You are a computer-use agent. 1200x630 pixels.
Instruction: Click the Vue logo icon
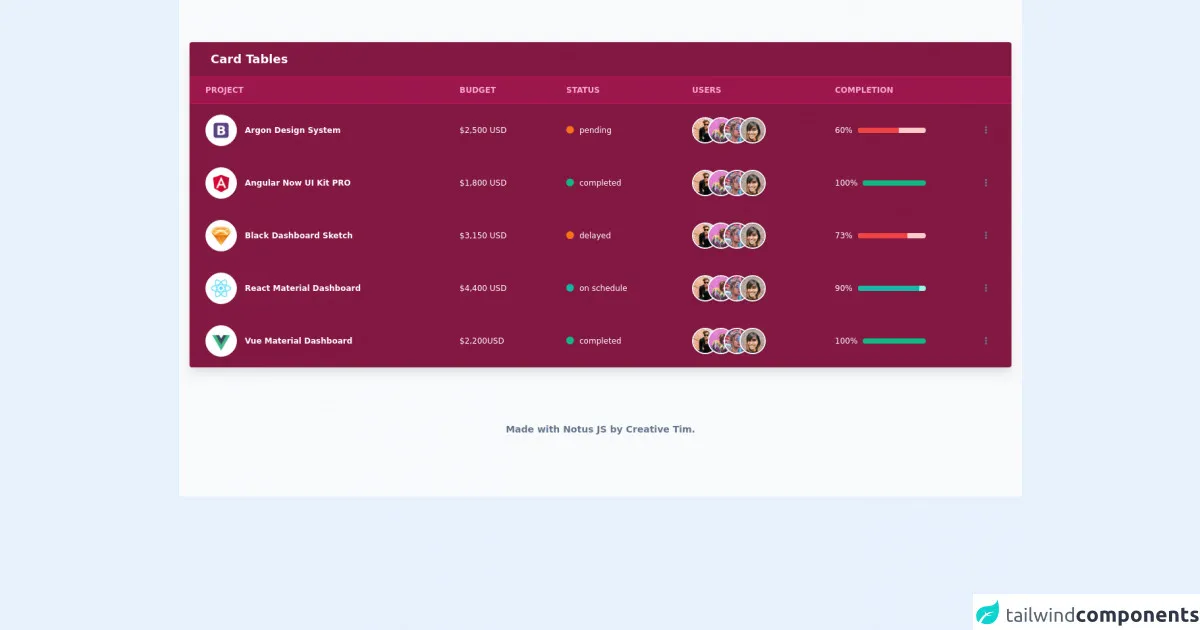pos(221,341)
